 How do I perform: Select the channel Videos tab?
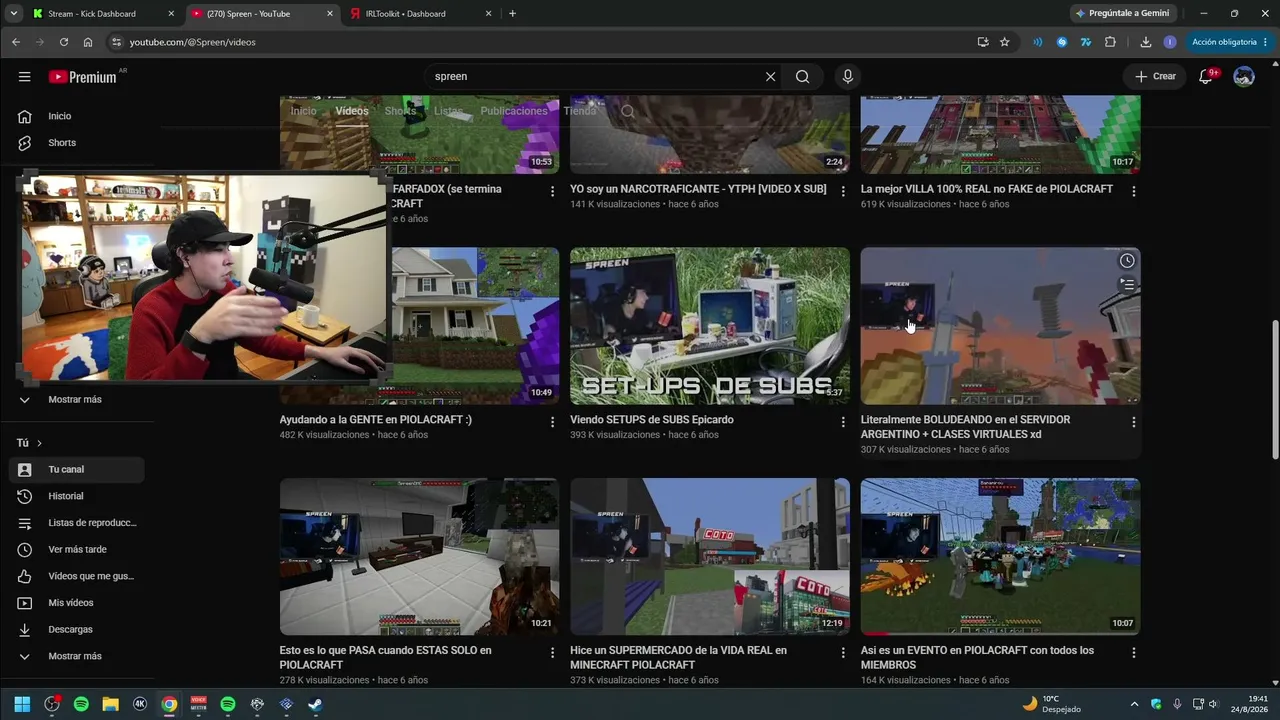(x=352, y=111)
